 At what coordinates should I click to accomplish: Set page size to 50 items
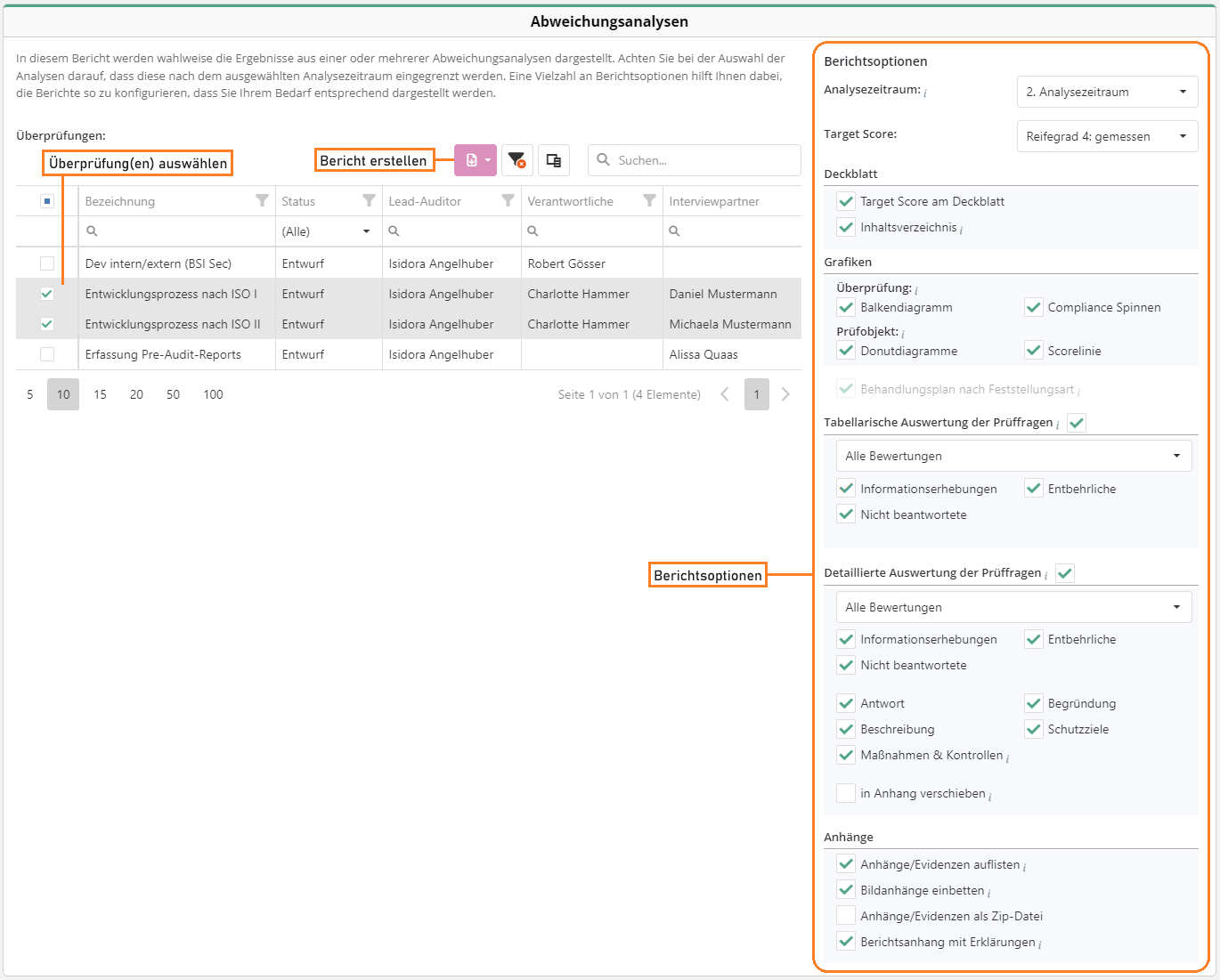[173, 394]
